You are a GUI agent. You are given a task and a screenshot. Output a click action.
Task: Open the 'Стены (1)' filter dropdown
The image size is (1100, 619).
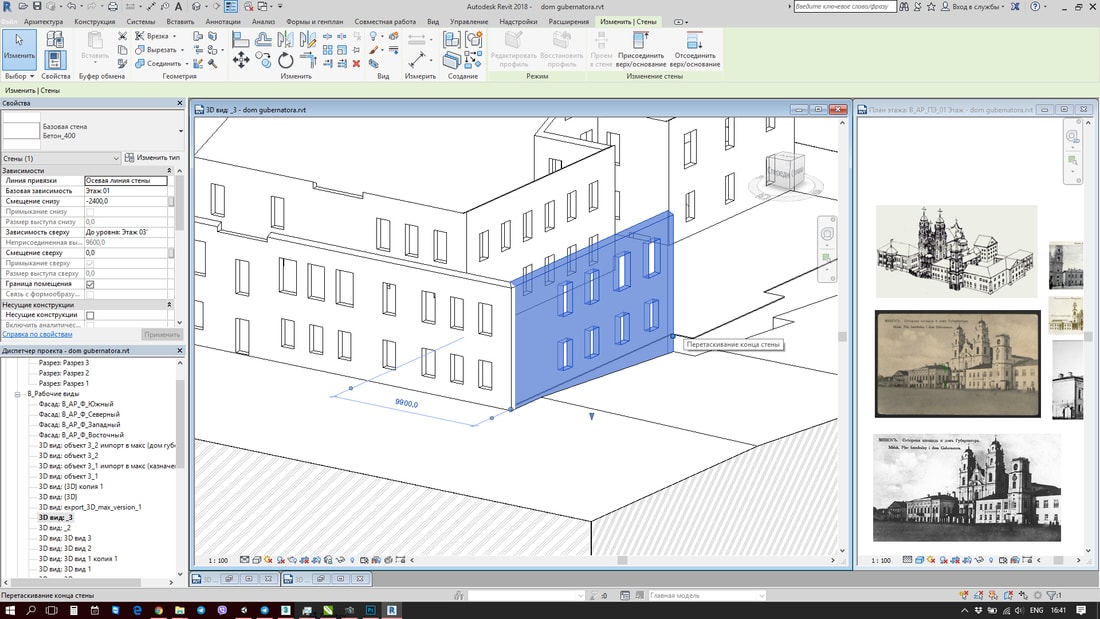tap(115, 158)
